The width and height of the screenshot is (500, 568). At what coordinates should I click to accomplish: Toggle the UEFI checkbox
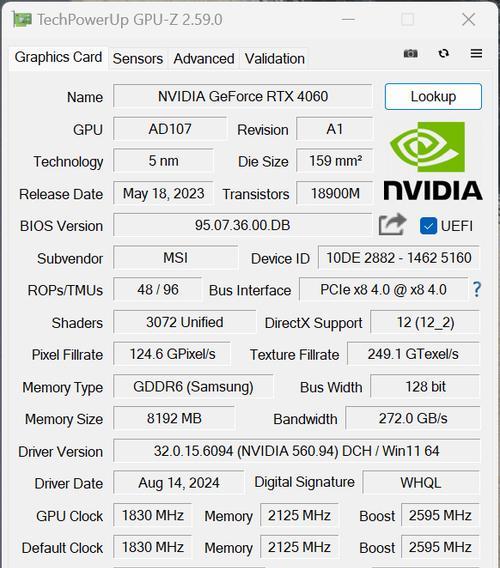(x=428, y=226)
